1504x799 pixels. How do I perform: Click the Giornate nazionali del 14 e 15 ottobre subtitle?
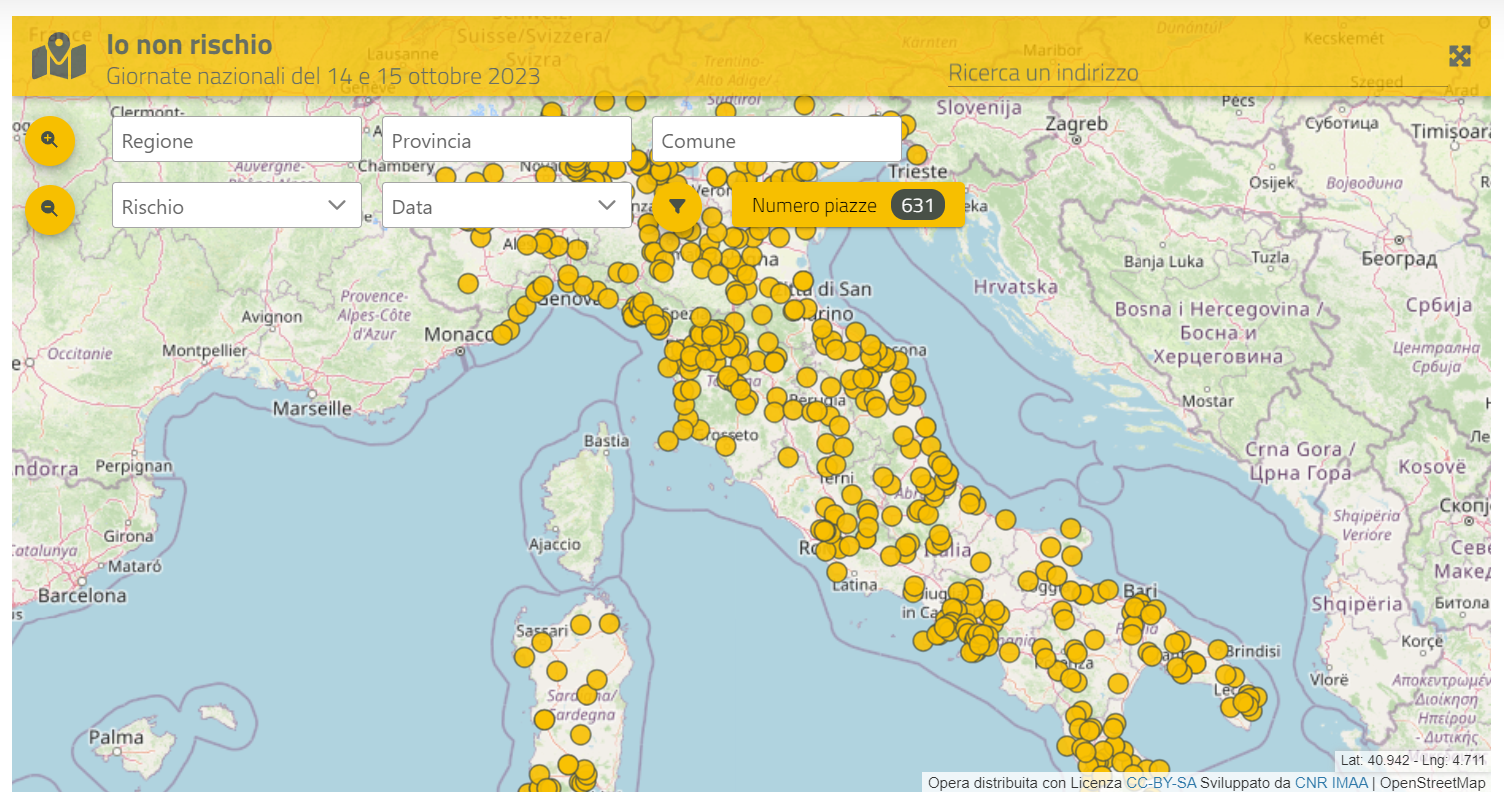[x=323, y=76]
